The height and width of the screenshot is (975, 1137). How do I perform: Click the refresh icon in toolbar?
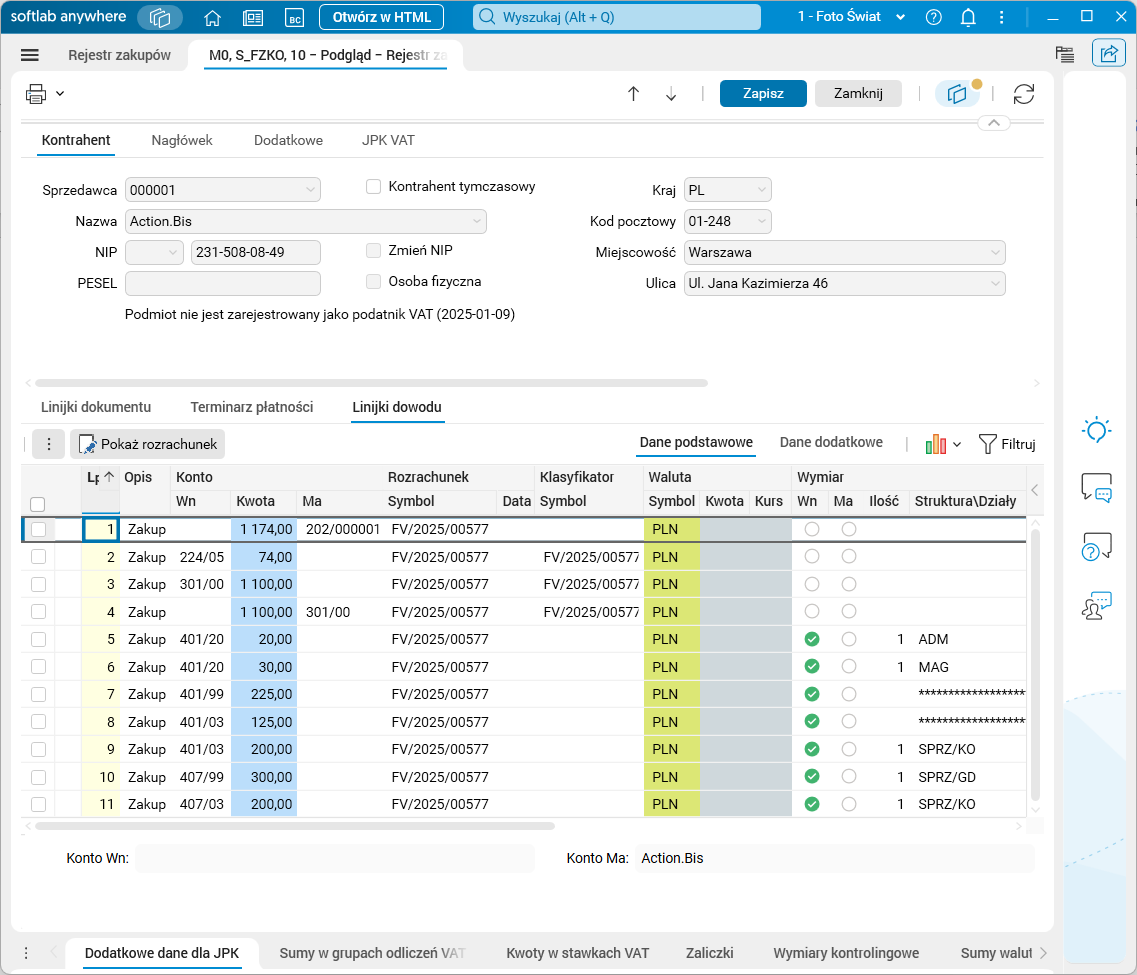[1023, 94]
